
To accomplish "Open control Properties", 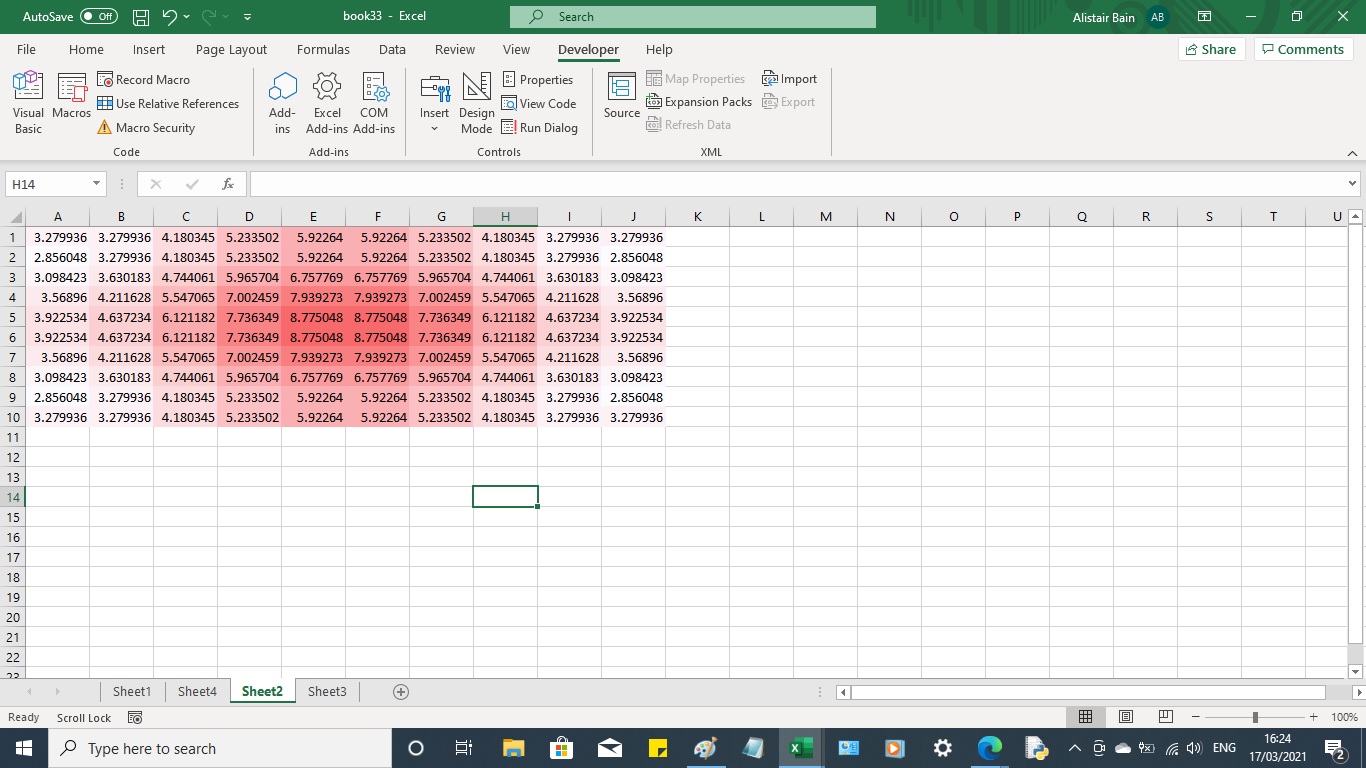I will click(x=538, y=79).
